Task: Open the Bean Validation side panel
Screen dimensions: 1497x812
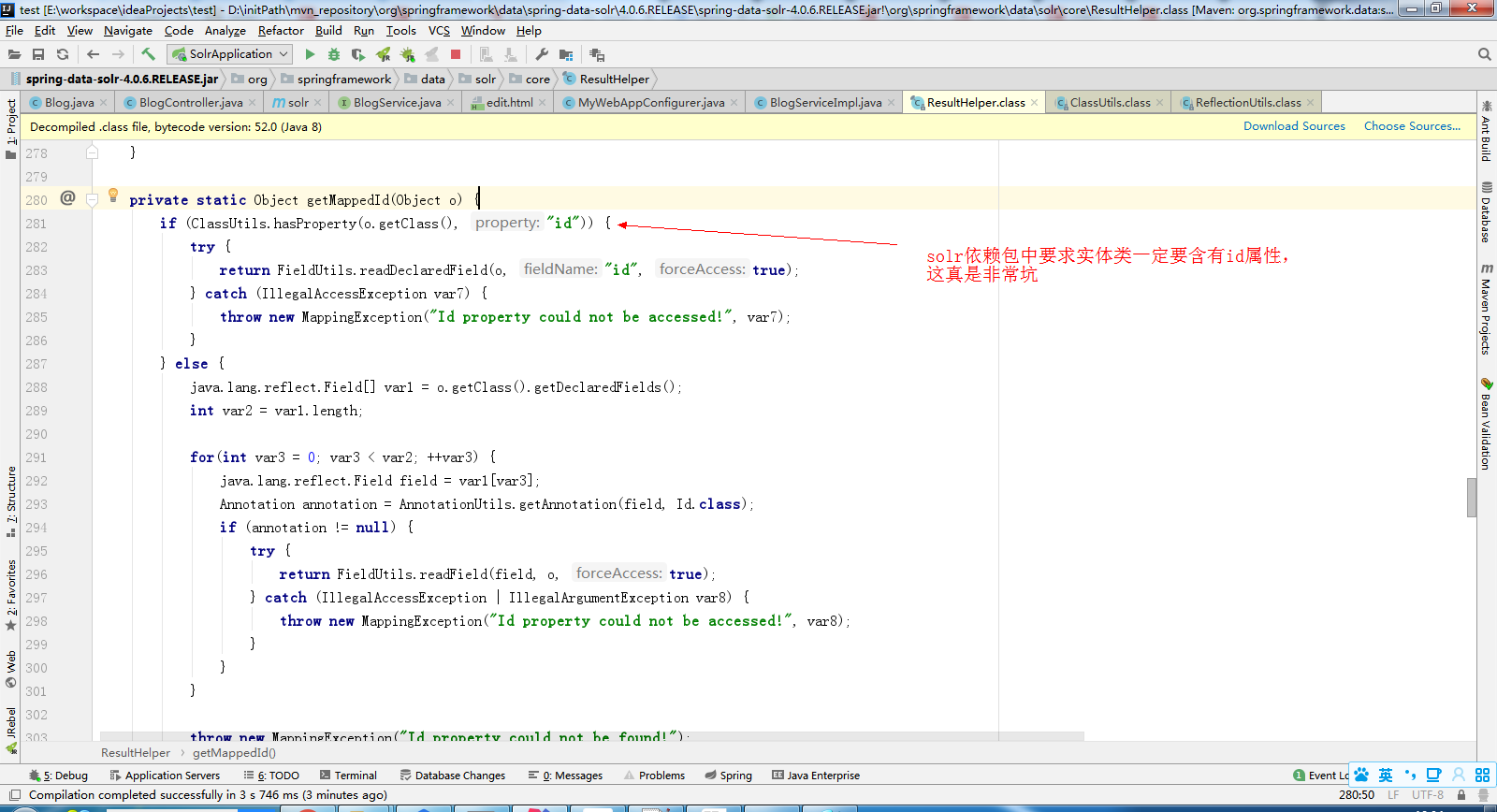Action: click(x=1486, y=424)
